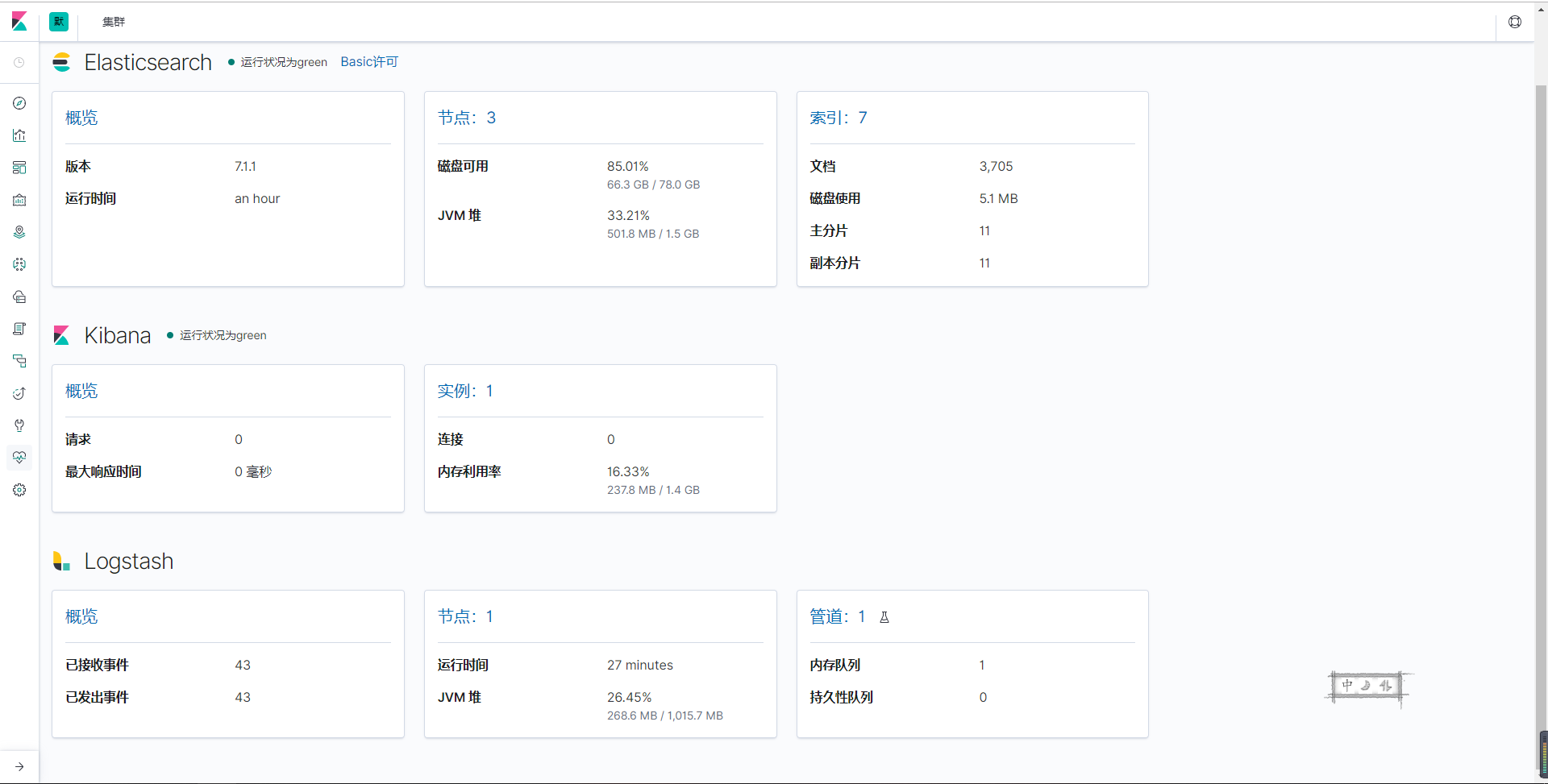The height and width of the screenshot is (784, 1548).
Task: Open Logs from the sidebar
Action: click(19, 329)
